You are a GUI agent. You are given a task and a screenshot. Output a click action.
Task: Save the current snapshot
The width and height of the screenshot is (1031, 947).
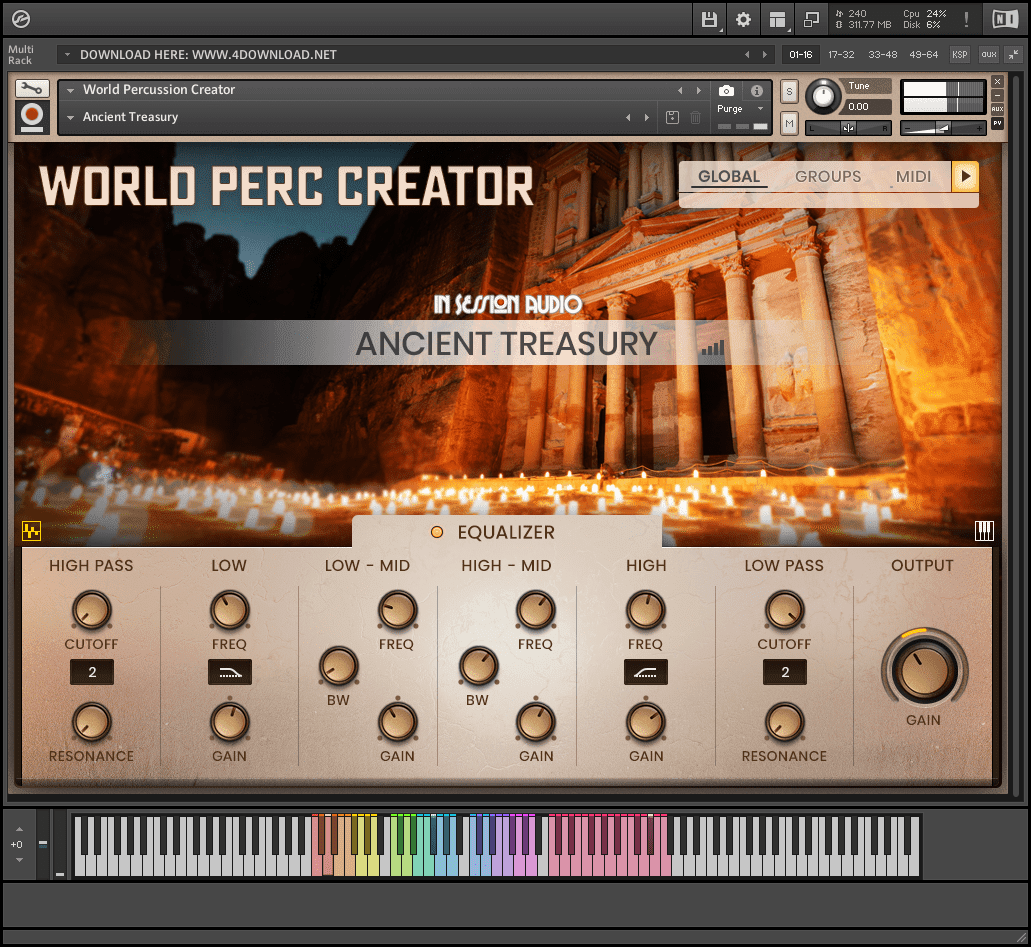point(672,118)
